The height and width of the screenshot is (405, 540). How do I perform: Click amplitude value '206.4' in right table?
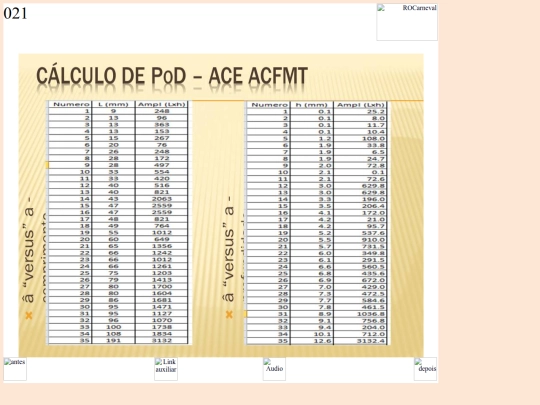tap(373, 206)
